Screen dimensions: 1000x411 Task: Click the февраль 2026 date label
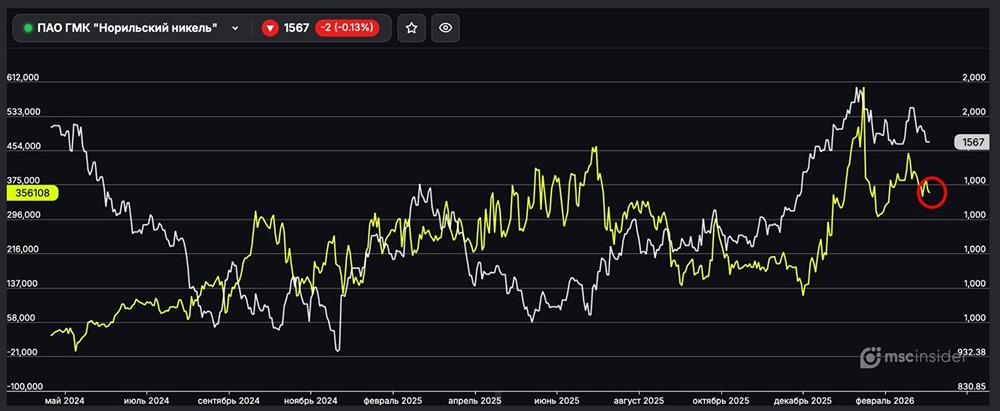click(x=886, y=401)
